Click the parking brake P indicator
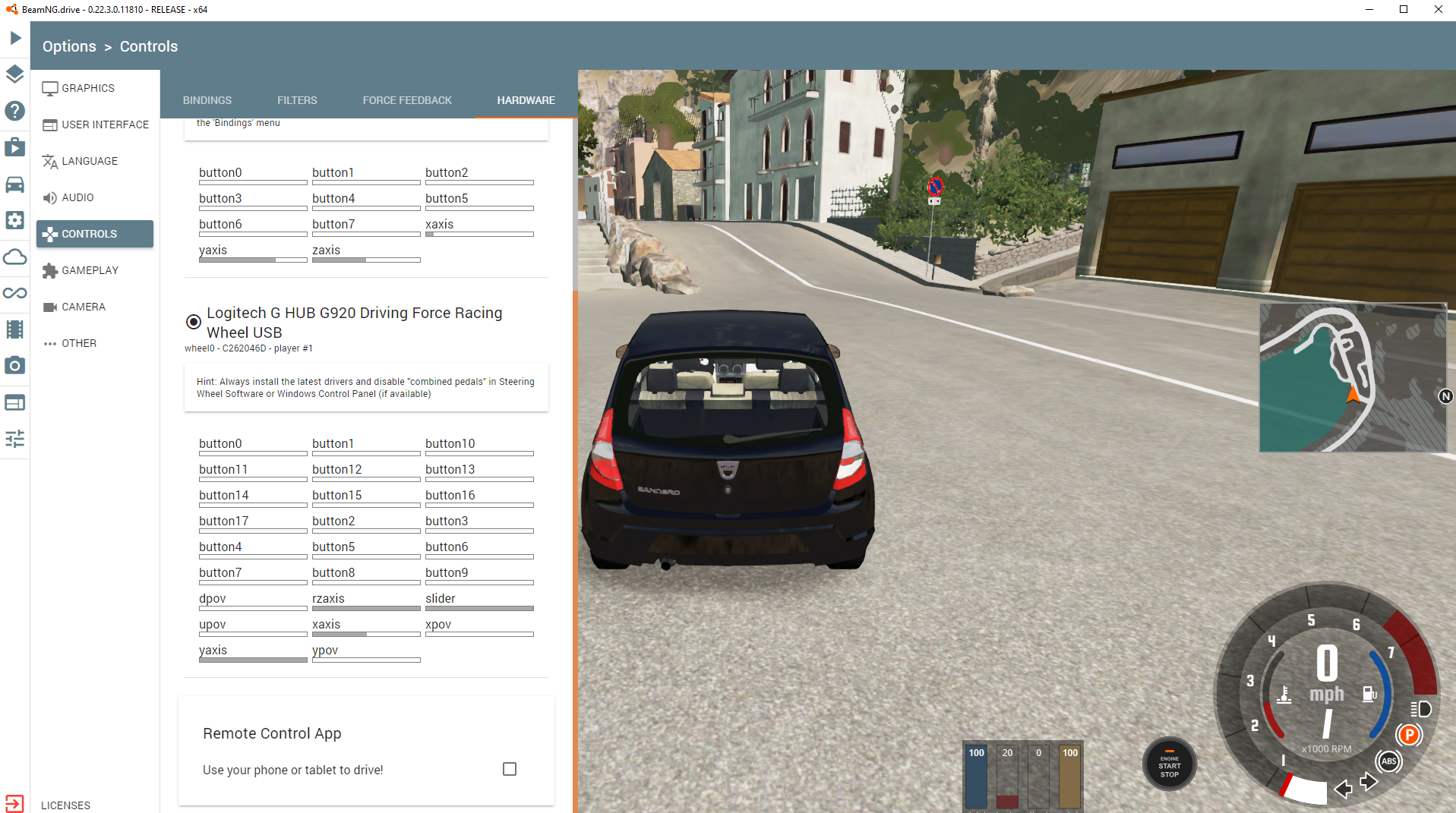Screen dimensions: 1456x813 pyautogui.click(x=1409, y=734)
